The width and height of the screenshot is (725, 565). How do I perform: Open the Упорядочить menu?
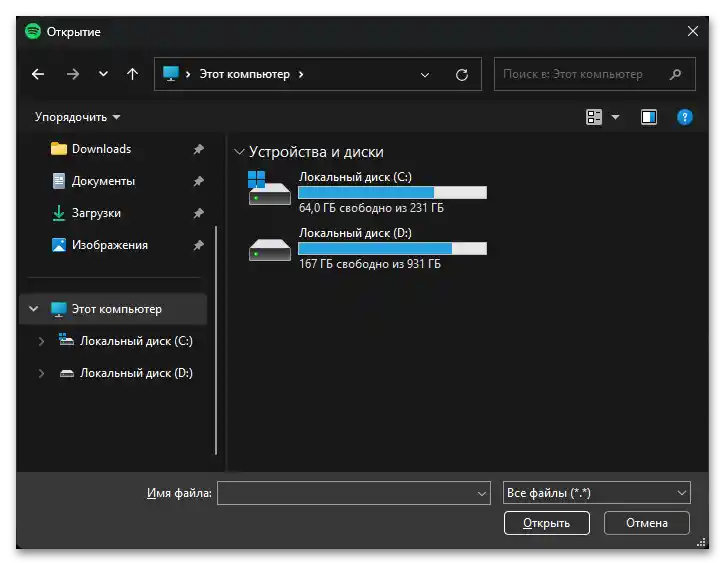pyautogui.click(x=77, y=117)
